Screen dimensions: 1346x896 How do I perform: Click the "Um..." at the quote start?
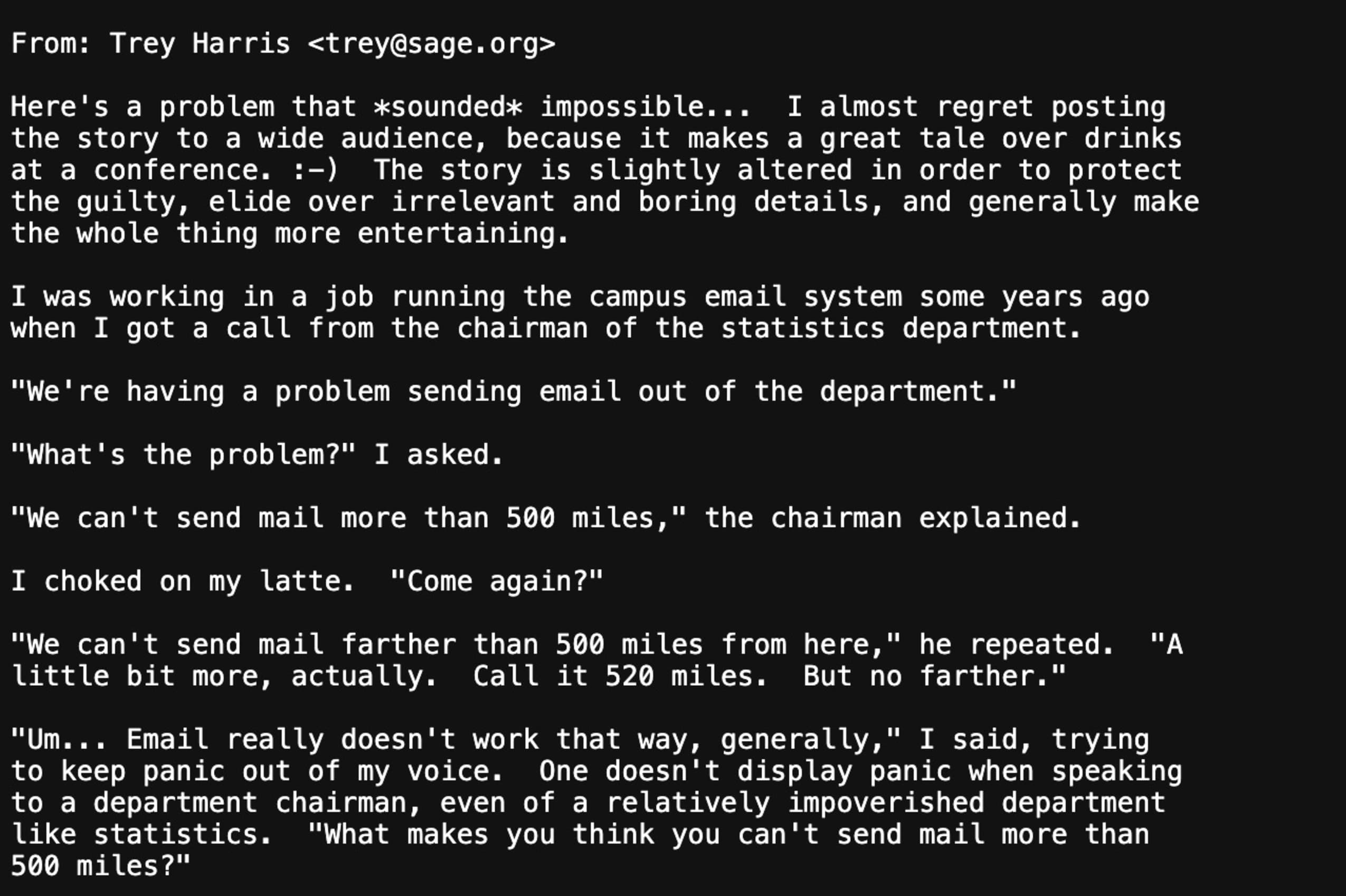point(59,740)
